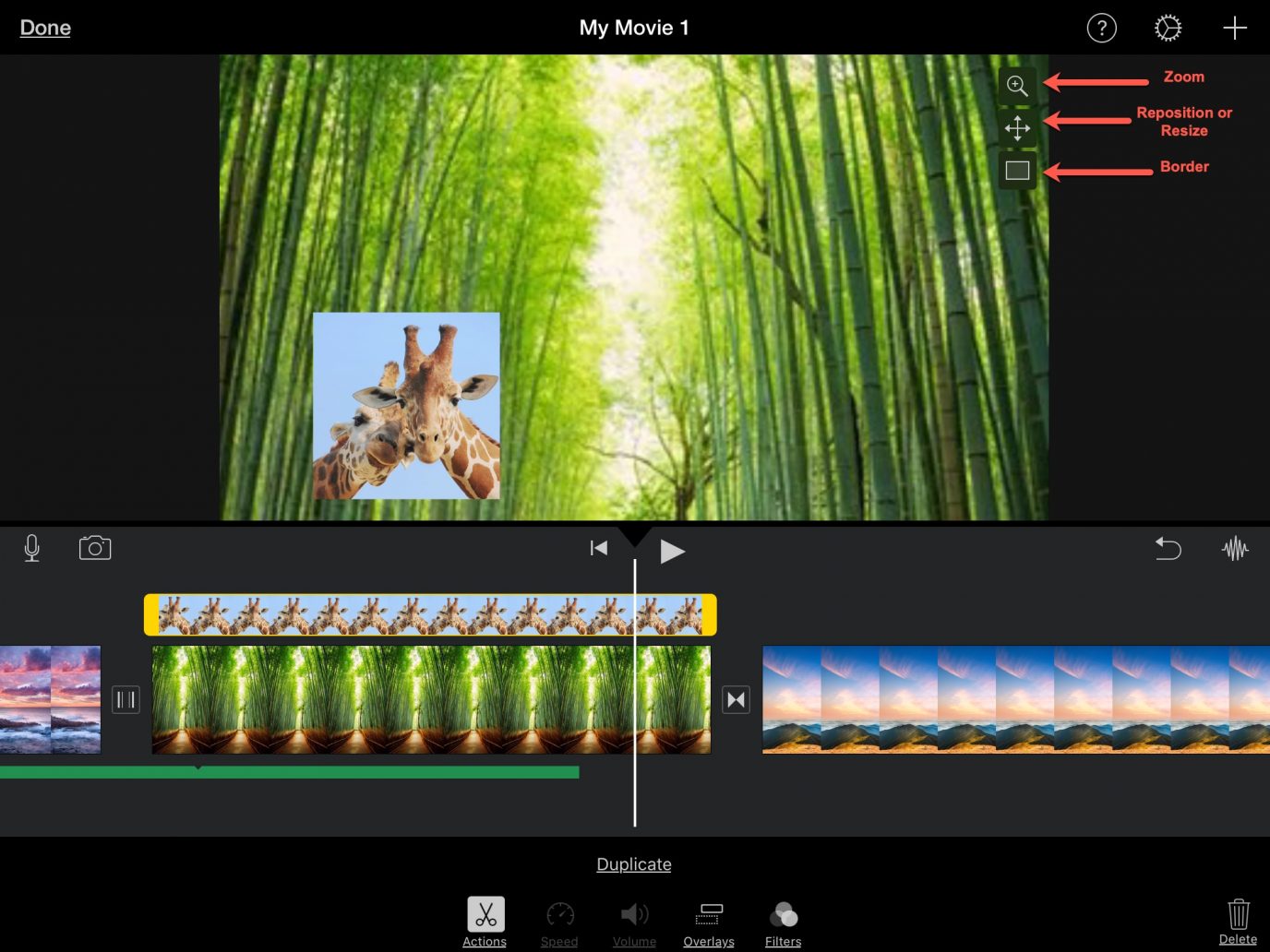Image resolution: width=1270 pixels, height=952 pixels.
Task: Select the Zoom overlay tool
Action: click(1016, 86)
